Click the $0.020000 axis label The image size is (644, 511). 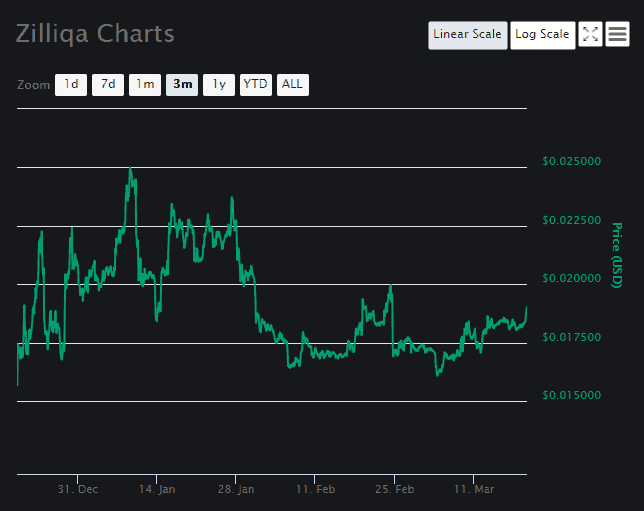[571, 279]
